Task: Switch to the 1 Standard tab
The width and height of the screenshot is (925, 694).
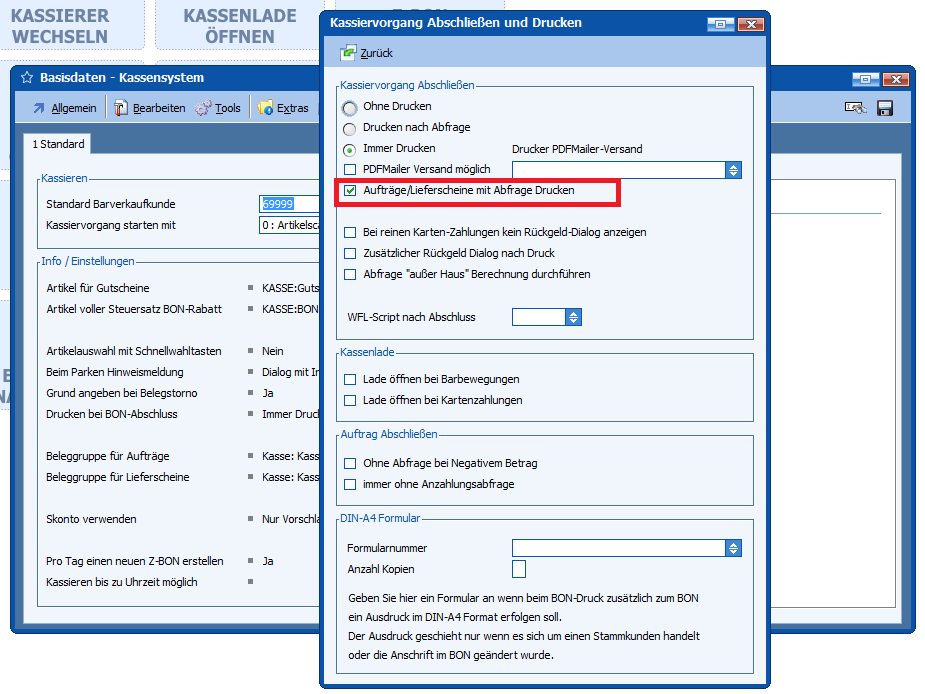Action: (59, 144)
